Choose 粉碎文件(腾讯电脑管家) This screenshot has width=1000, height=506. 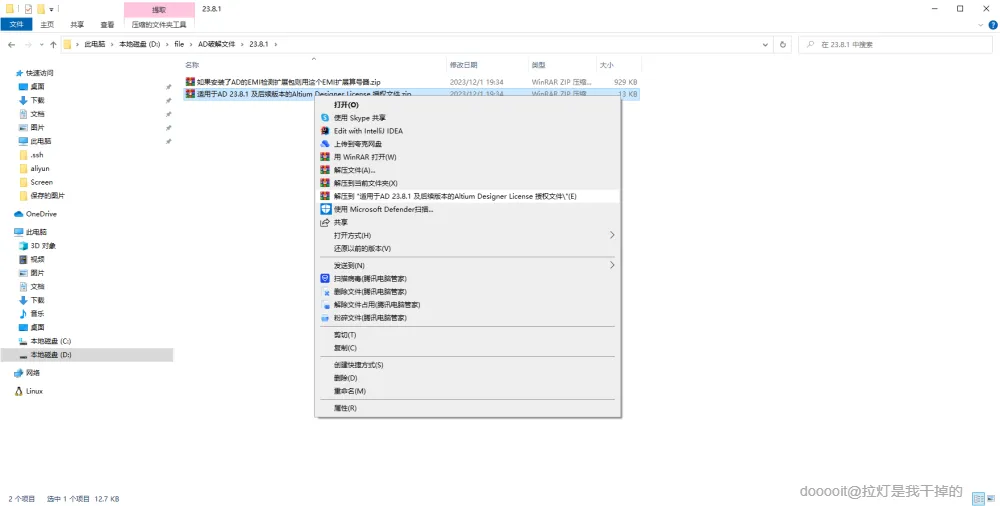[467, 318]
